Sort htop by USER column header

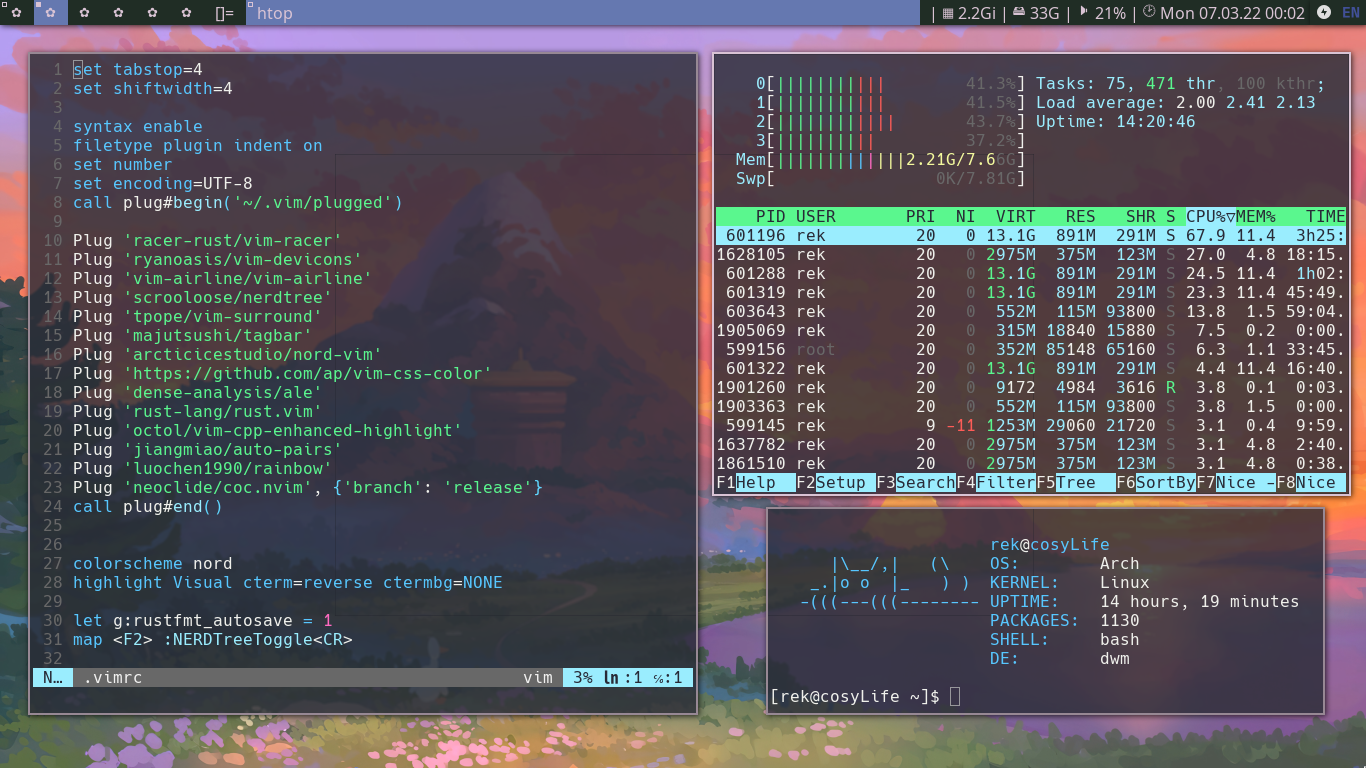816,216
